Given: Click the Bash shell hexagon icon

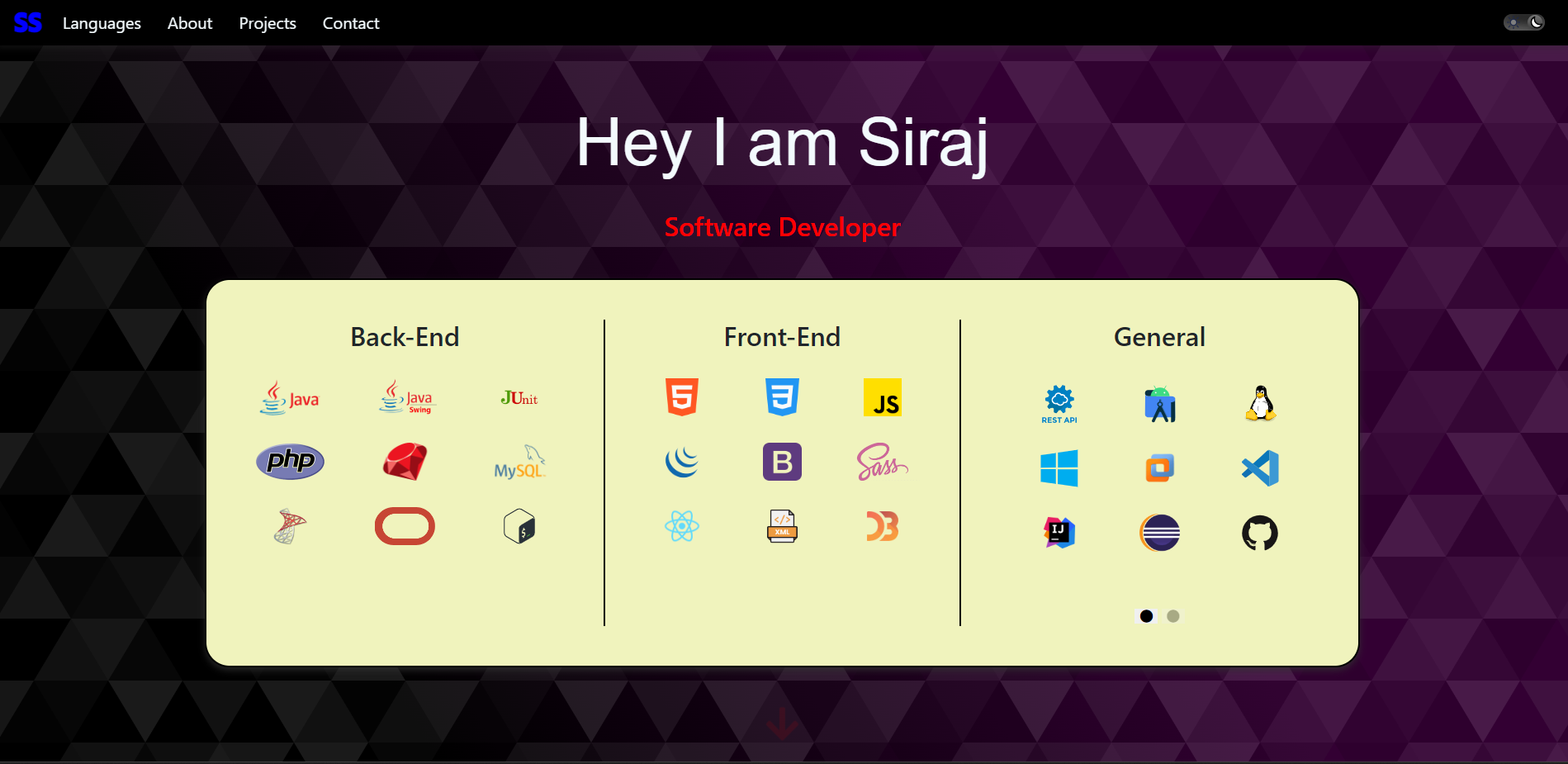Looking at the screenshot, I should 519,526.
